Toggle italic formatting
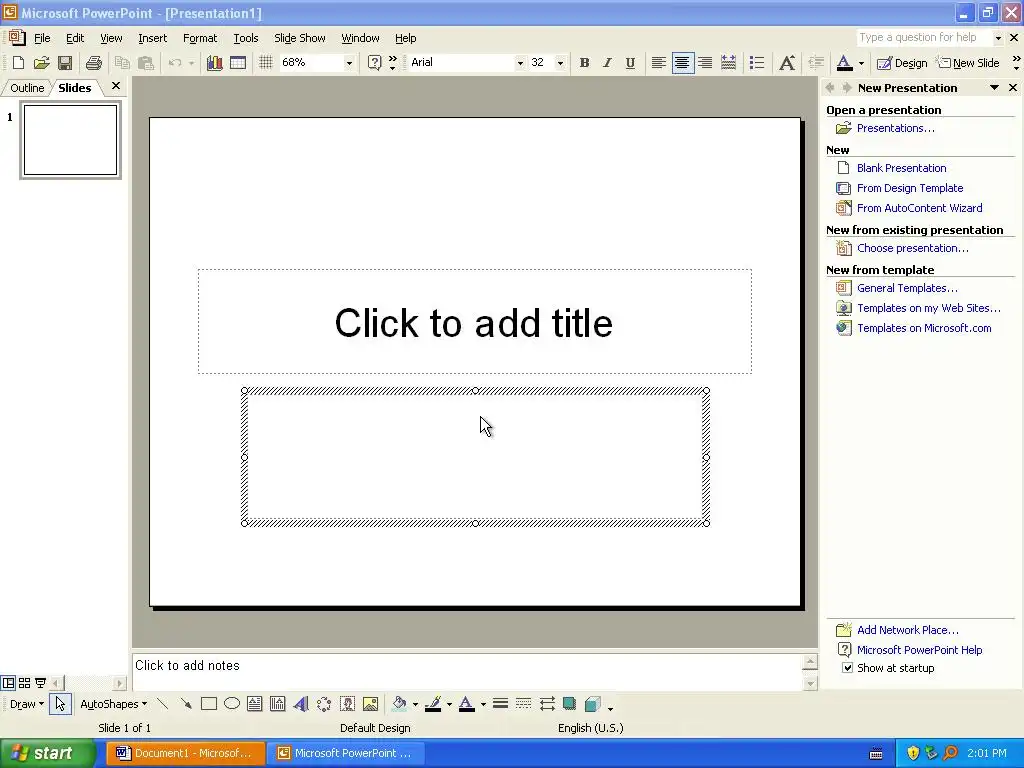Viewport: 1024px width, 768px height. point(607,63)
